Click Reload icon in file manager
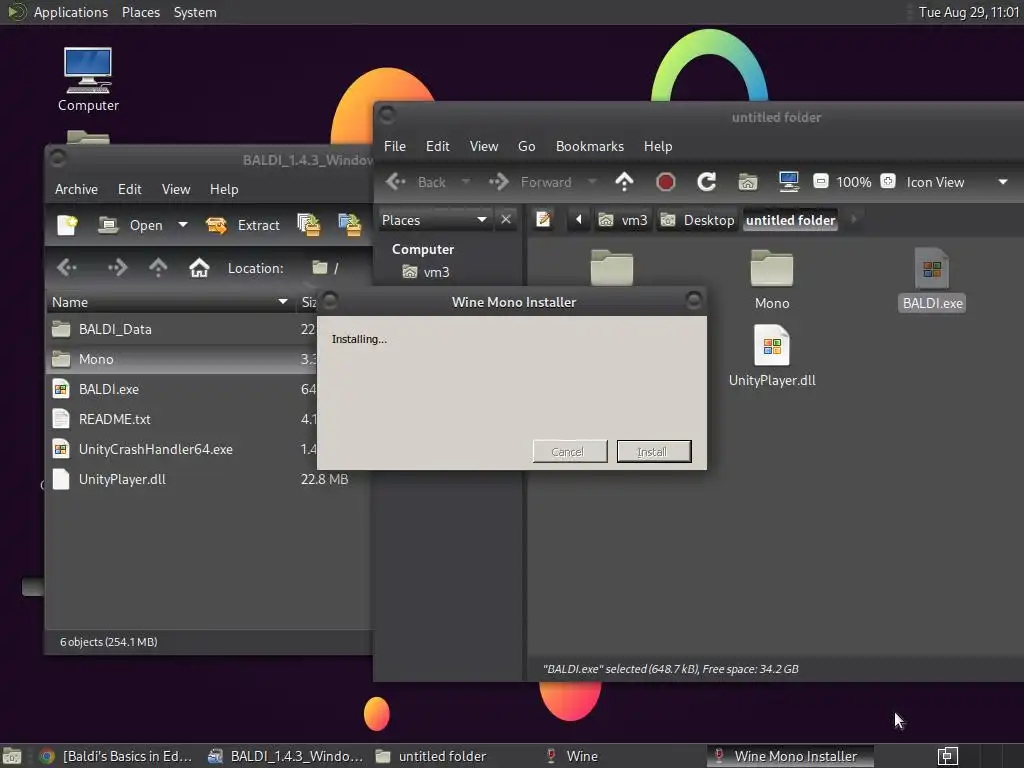The image size is (1024, 768). [707, 182]
